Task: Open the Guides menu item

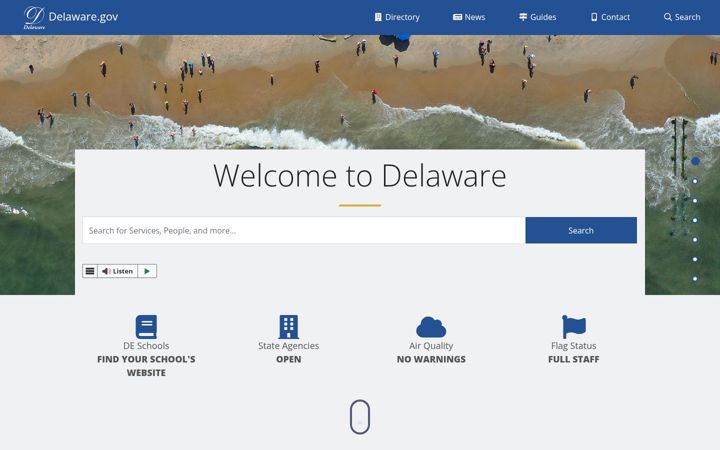Action: click(538, 17)
